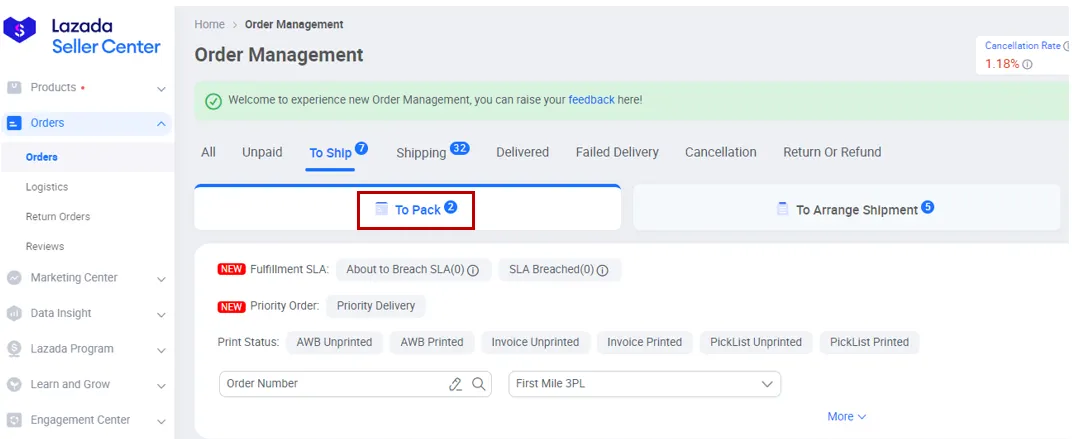Viewport: 1072px width, 439px height.
Task: Open the First Mile 3PL dropdown
Action: [x=644, y=384]
